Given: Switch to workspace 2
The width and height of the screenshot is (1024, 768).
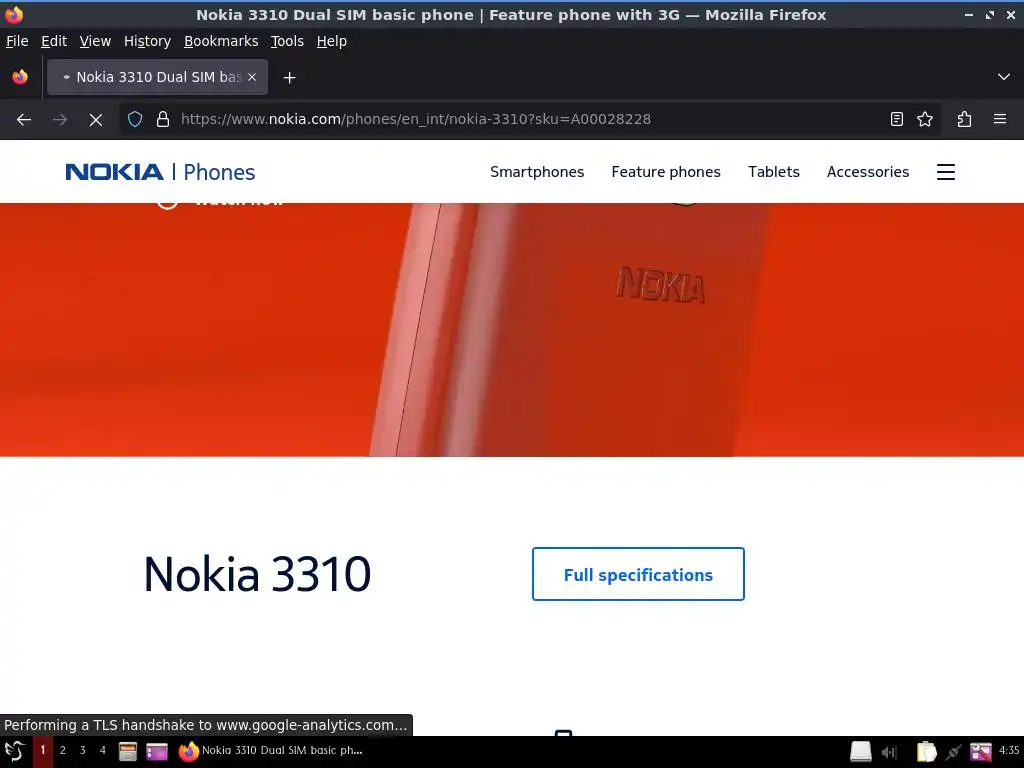Looking at the screenshot, I should point(63,750).
